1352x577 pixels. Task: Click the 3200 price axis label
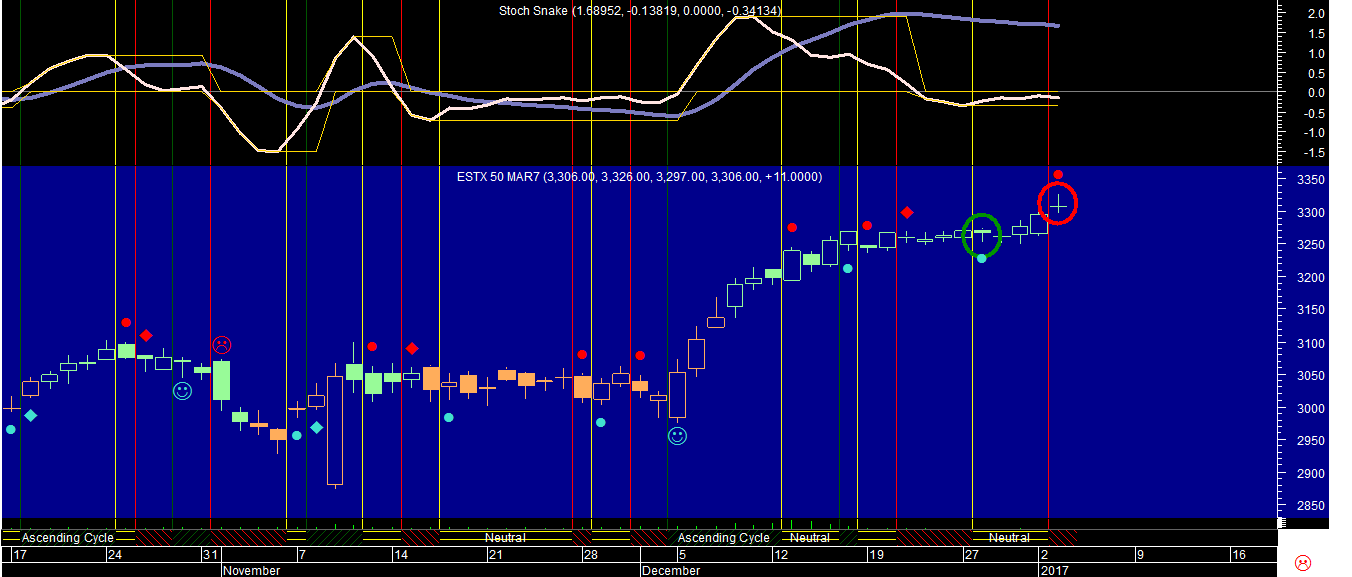(1310, 278)
